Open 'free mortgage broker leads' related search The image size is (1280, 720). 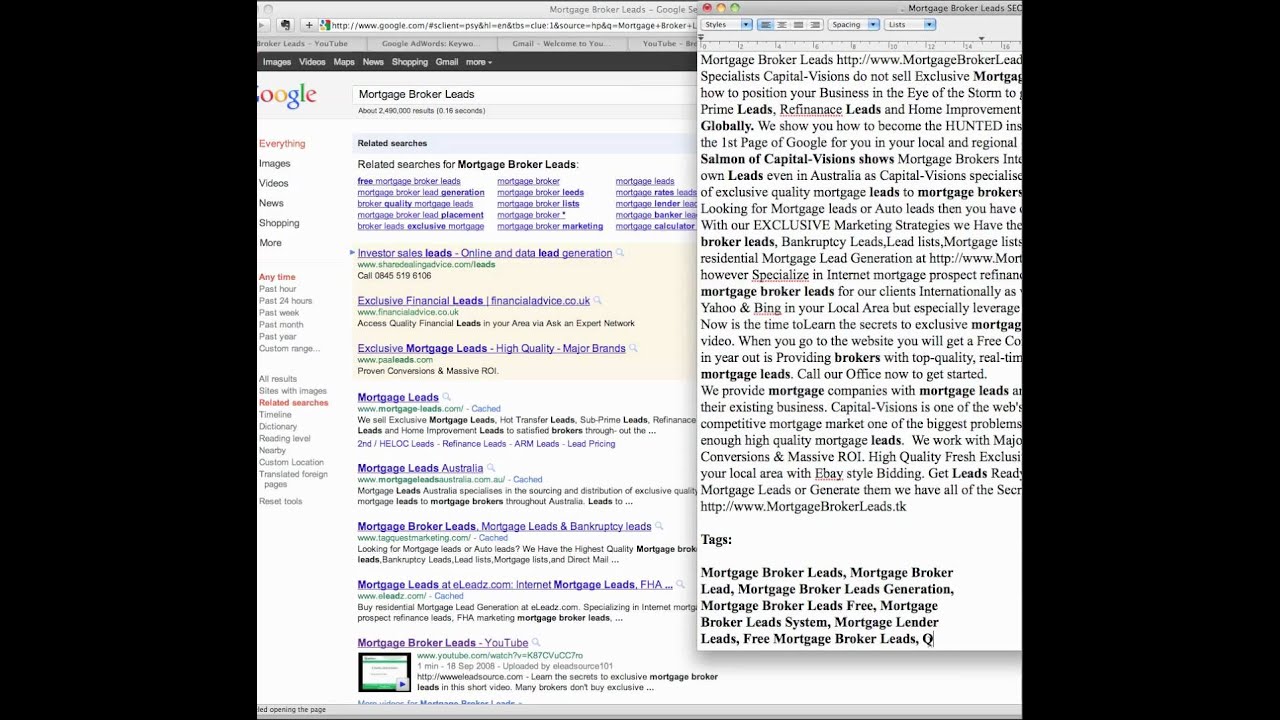coord(409,182)
